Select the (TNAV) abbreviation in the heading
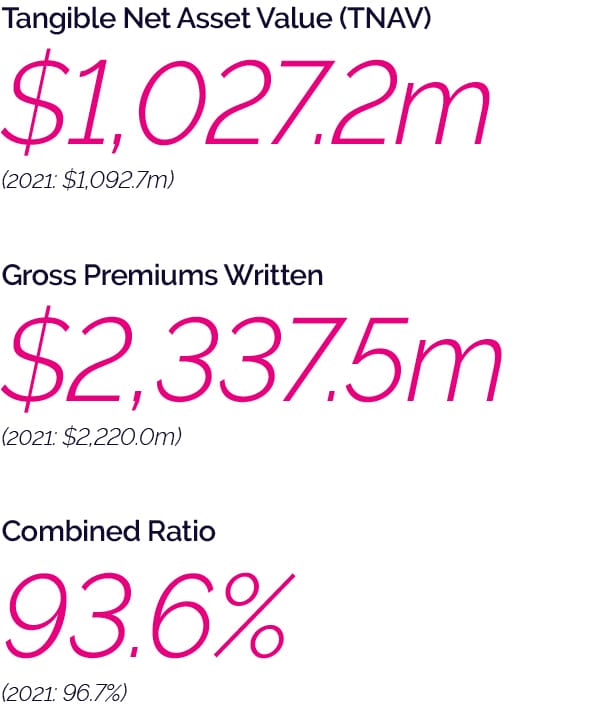The image size is (595, 704). pos(384,19)
